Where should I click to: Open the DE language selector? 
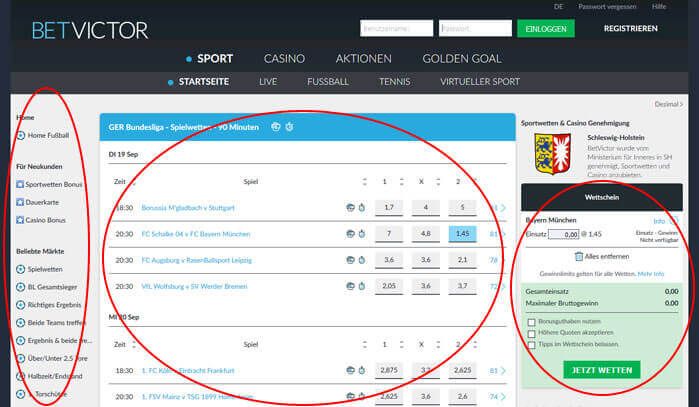click(x=558, y=7)
